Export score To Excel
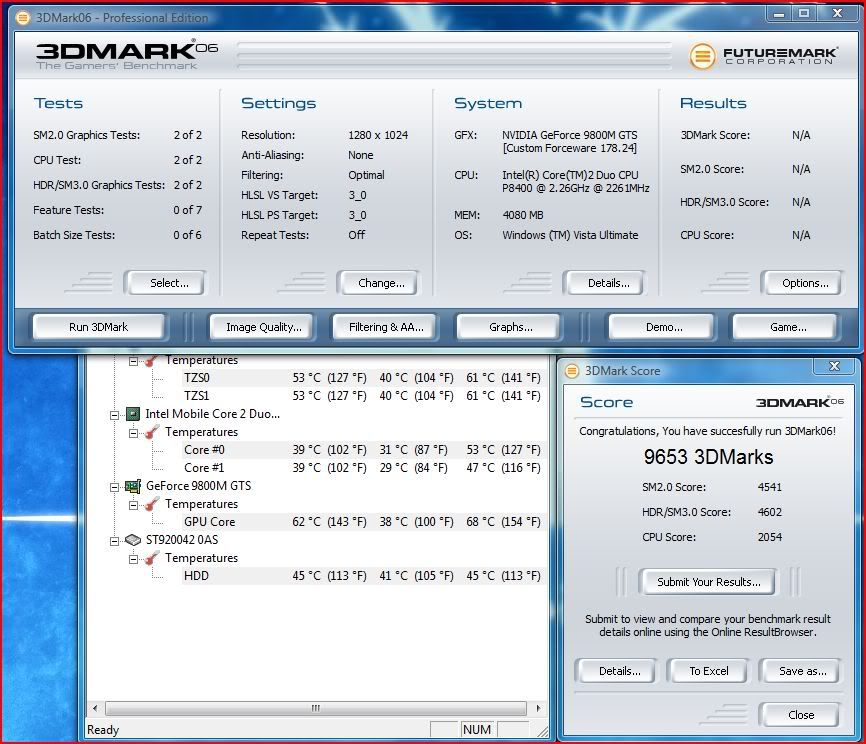This screenshot has height=744, width=866. (709, 671)
